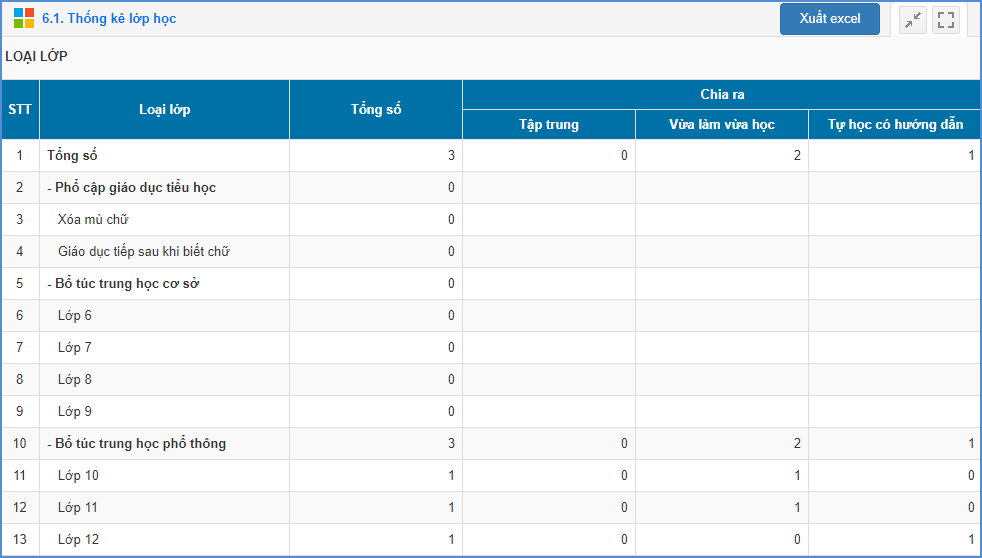Select the LOẠI LỚP section label
This screenshot has width=982, height=558.
[36, 56]
